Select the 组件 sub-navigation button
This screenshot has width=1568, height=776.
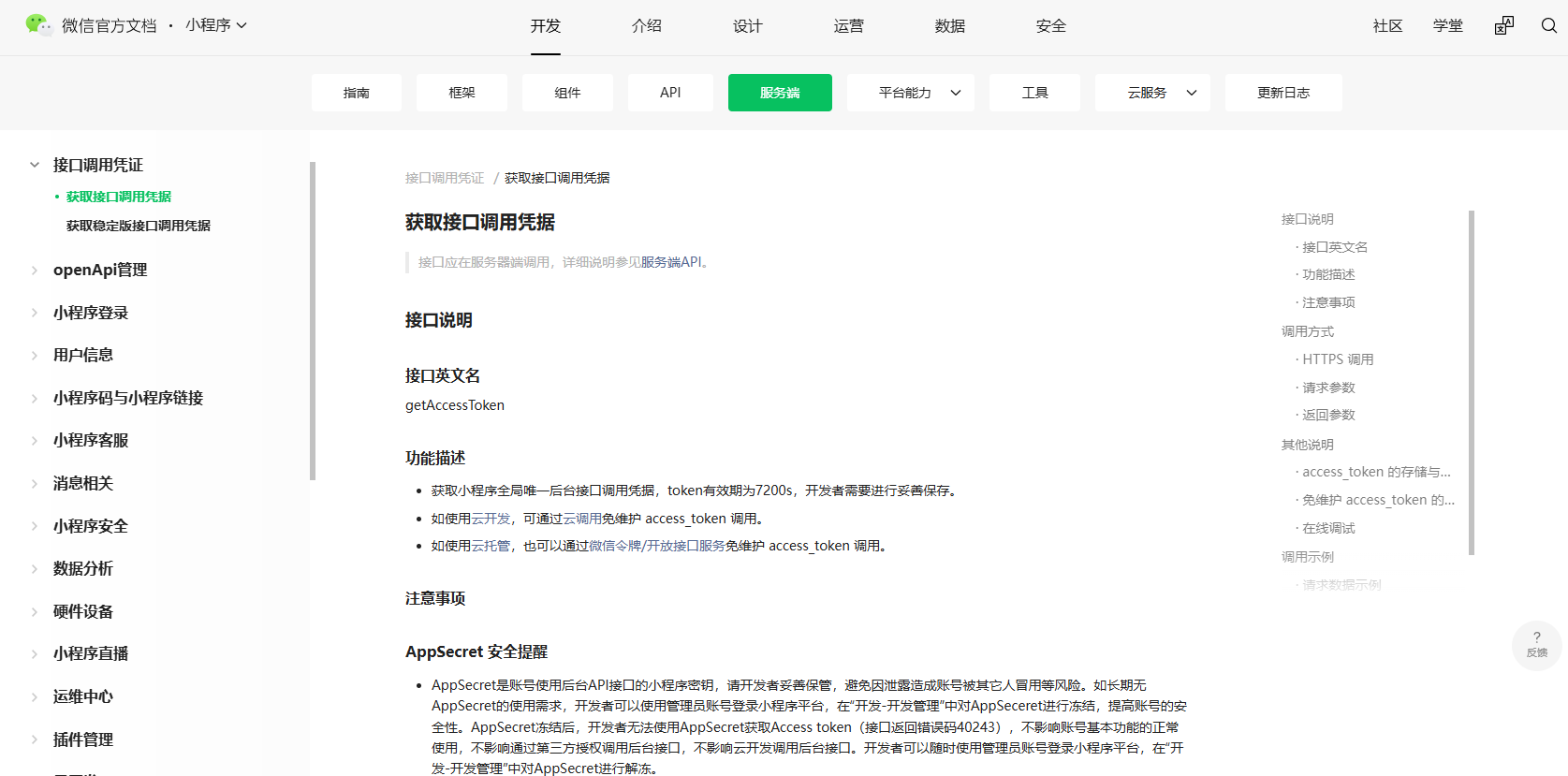coord(567,93)
